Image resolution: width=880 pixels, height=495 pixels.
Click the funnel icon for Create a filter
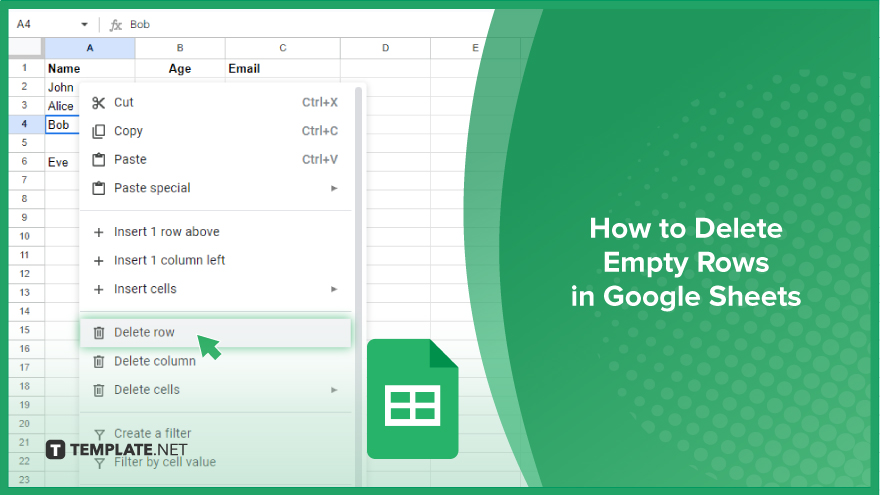click(99, 434)
